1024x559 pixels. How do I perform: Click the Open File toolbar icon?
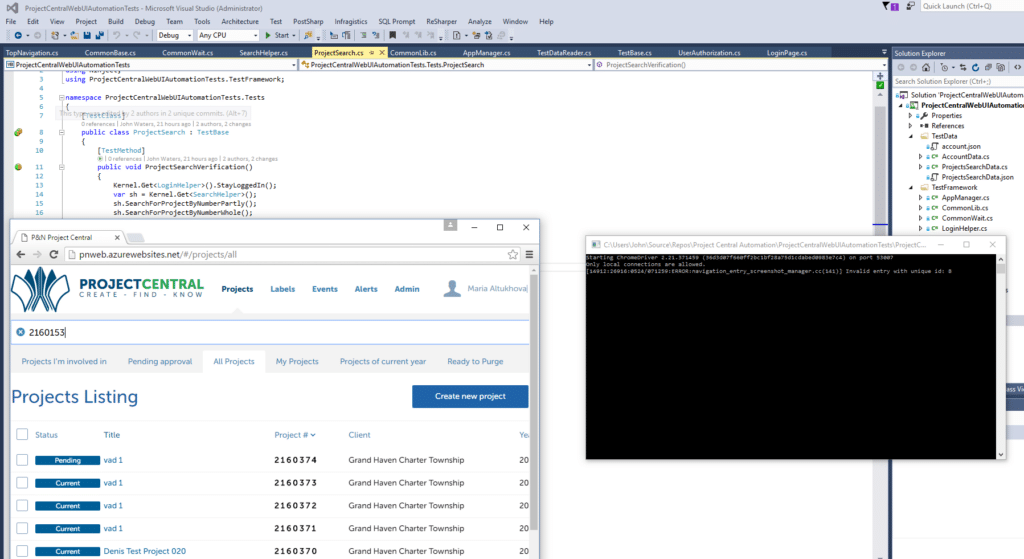click(74, 35)
